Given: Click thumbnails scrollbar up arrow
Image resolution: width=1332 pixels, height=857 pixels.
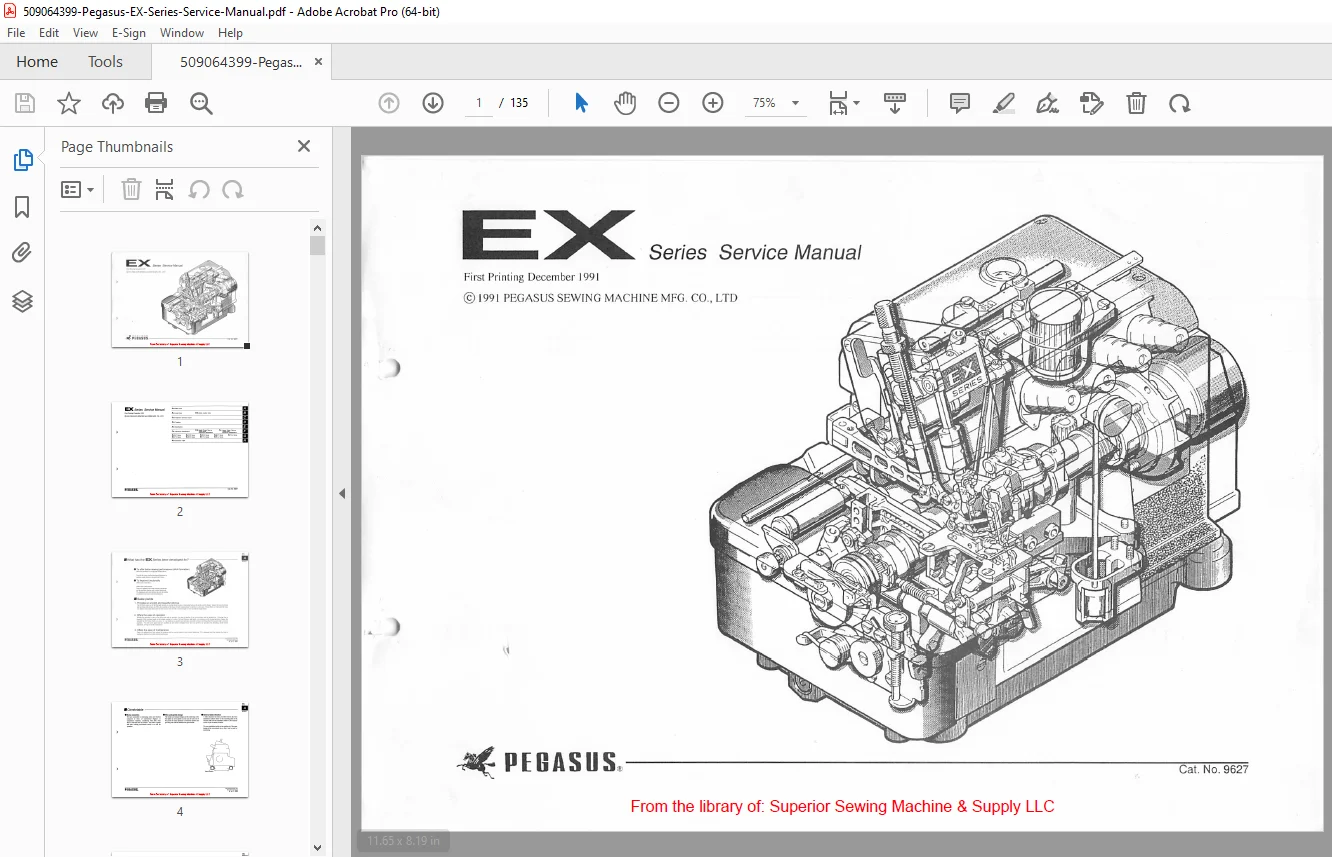Looking at the screenshot, I should click(317, 228).
